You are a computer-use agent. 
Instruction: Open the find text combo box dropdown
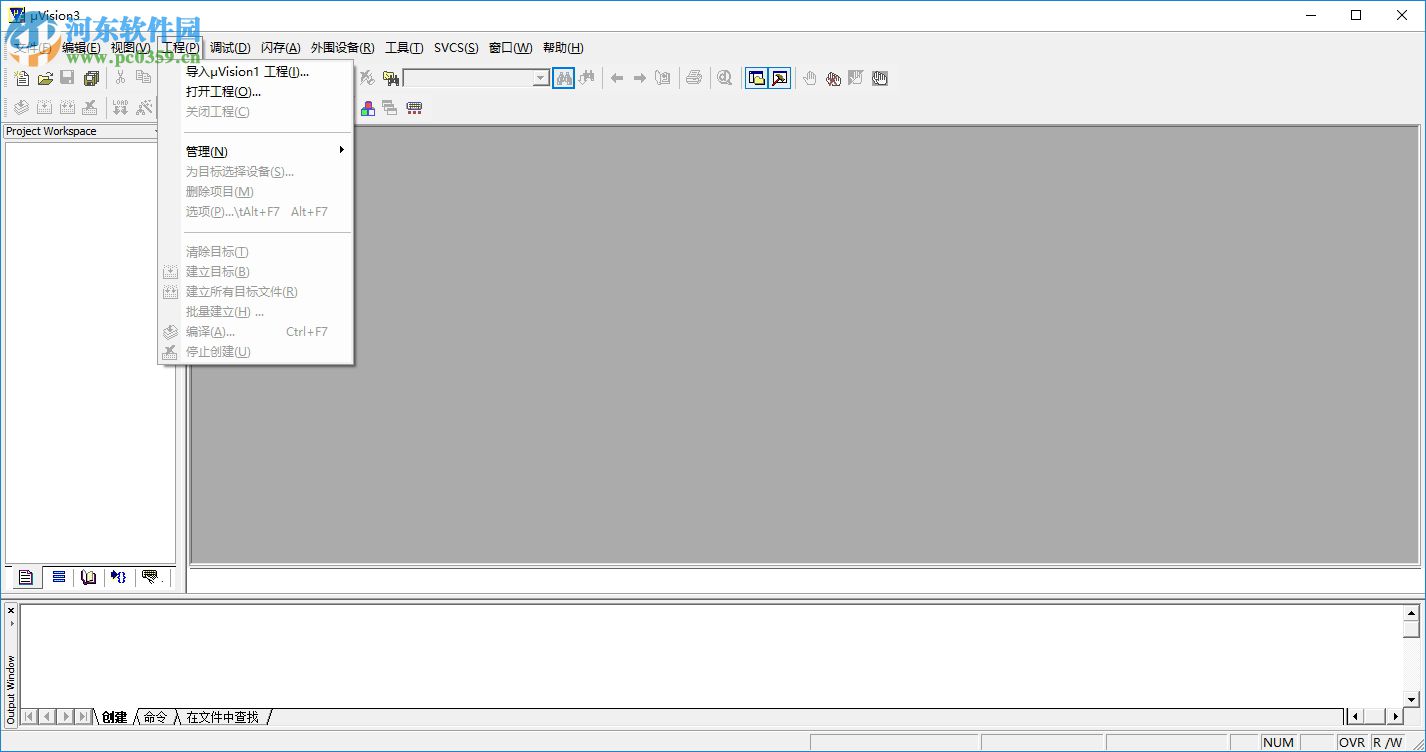[x=541, y=78]
